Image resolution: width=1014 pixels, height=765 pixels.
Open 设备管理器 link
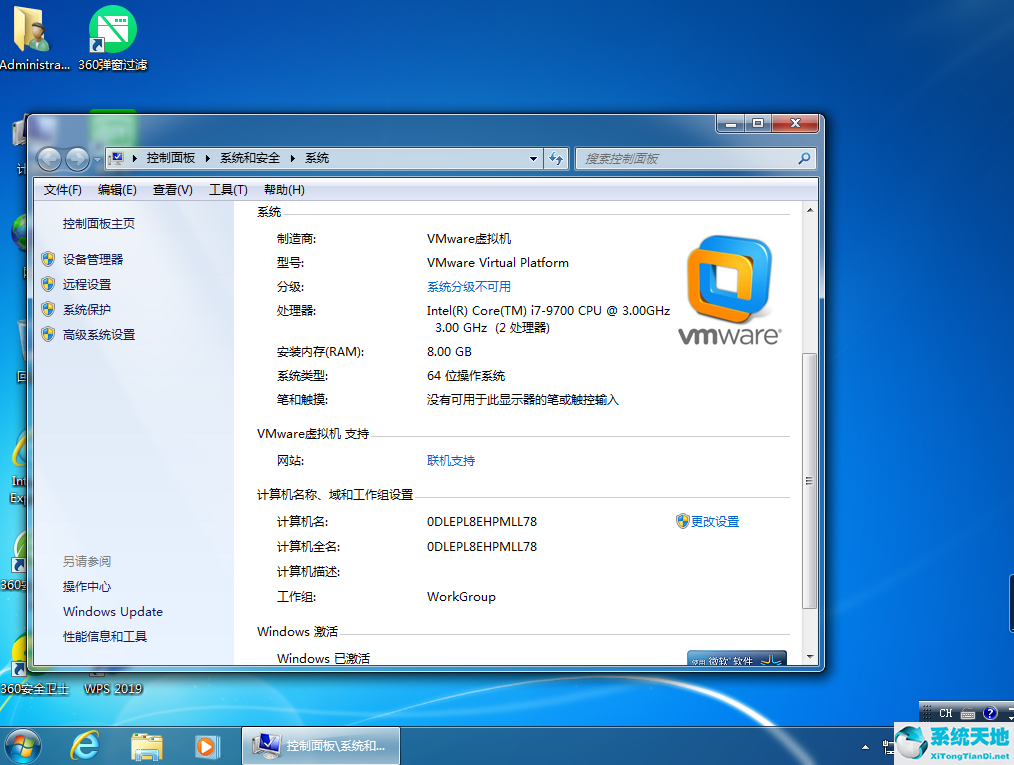pyautogui.click(x=93, y=259)
